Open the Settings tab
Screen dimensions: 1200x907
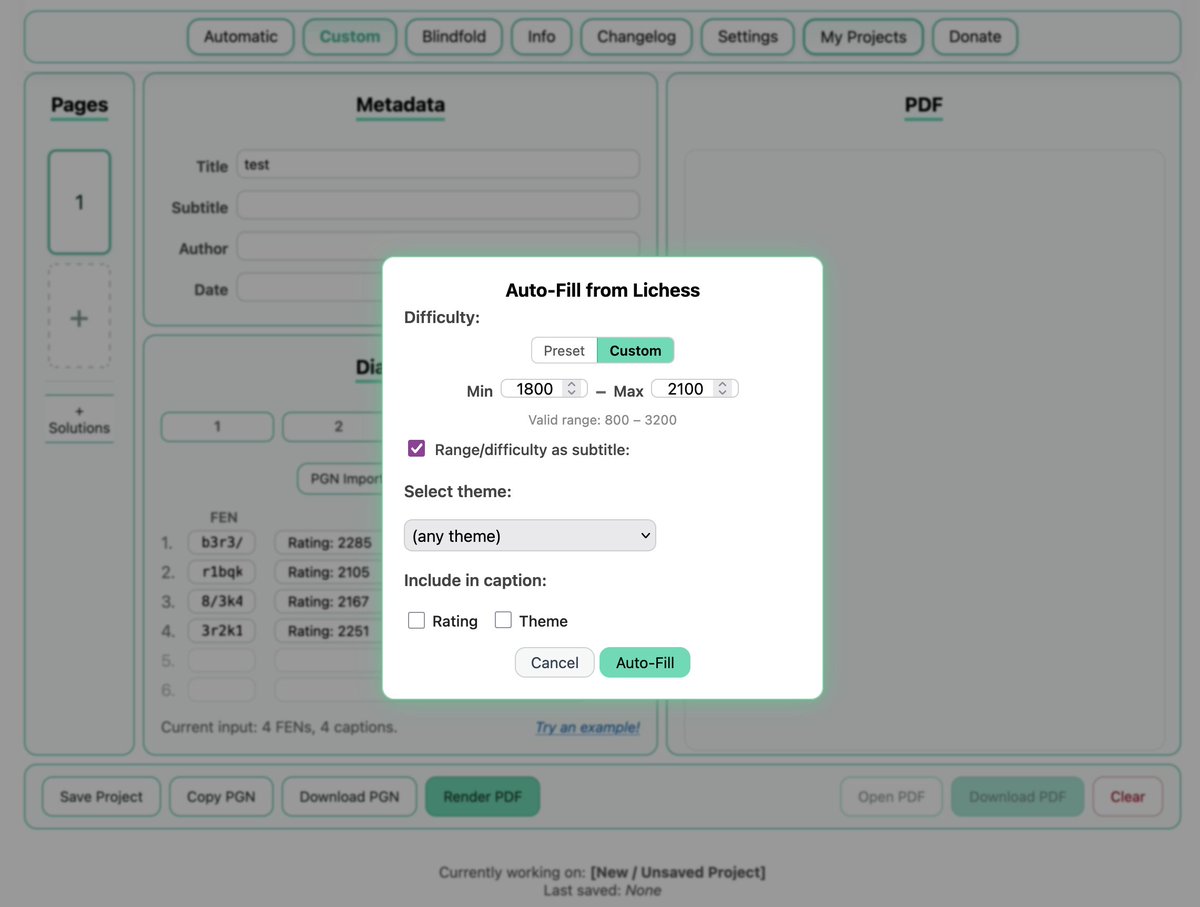point(748,37)
